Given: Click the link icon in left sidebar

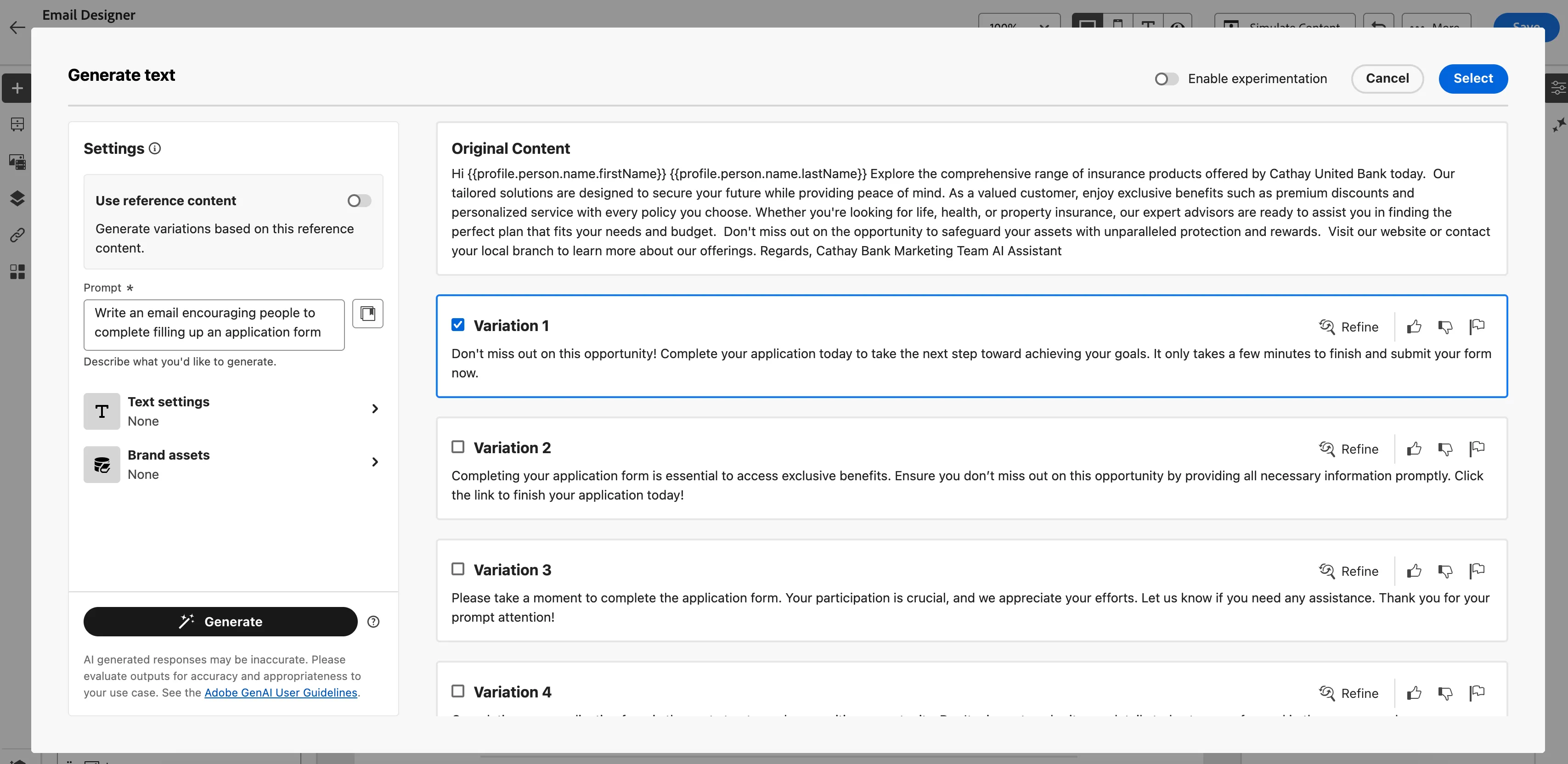Looking at the screenshot, I should pos(17,235).
